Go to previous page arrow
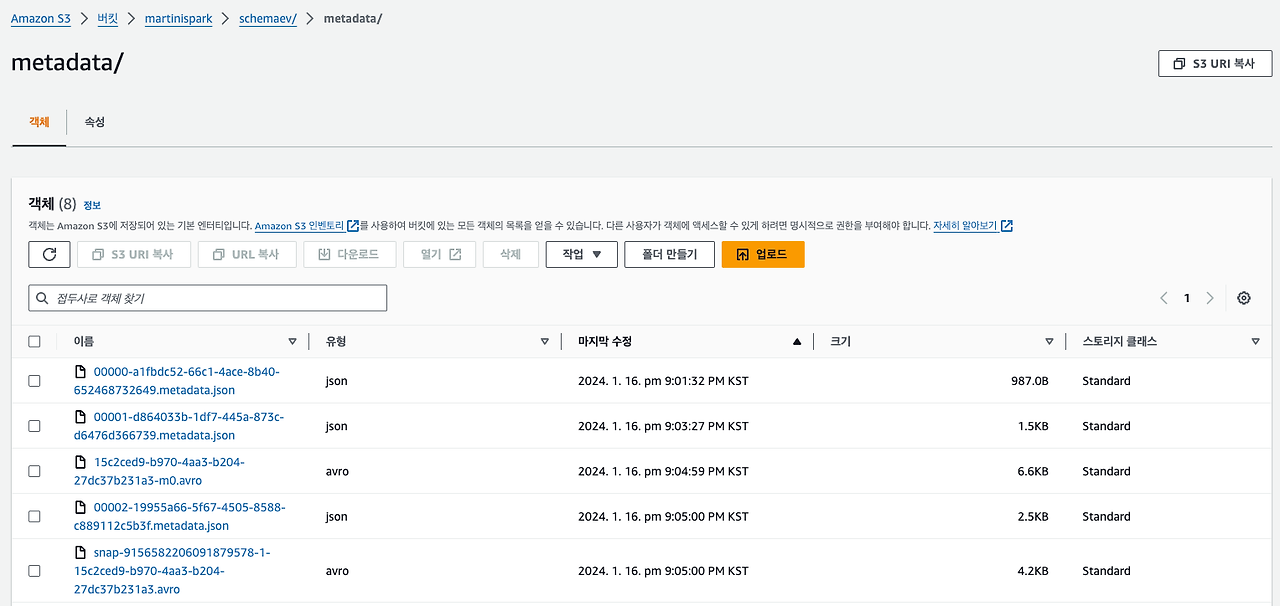The height and width of the screenshot is (606, 1280). (x=1164, y=298)
